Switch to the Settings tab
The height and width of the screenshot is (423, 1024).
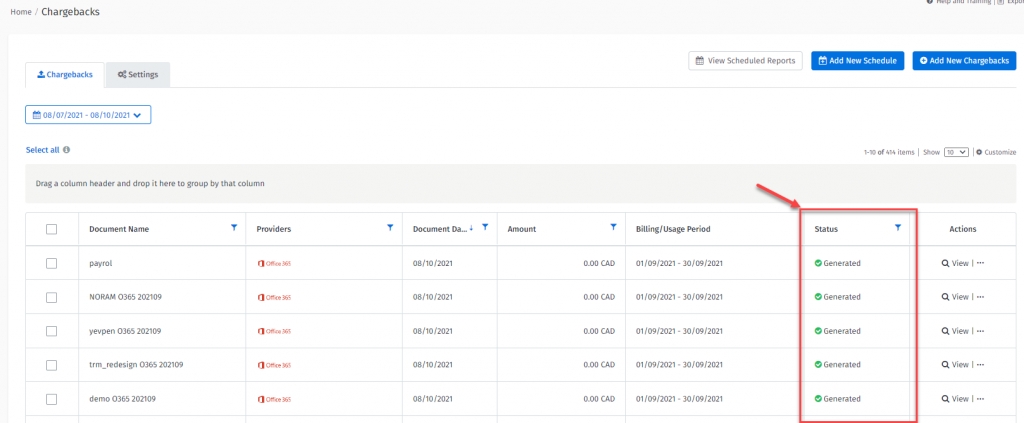[x=138, y=74]
